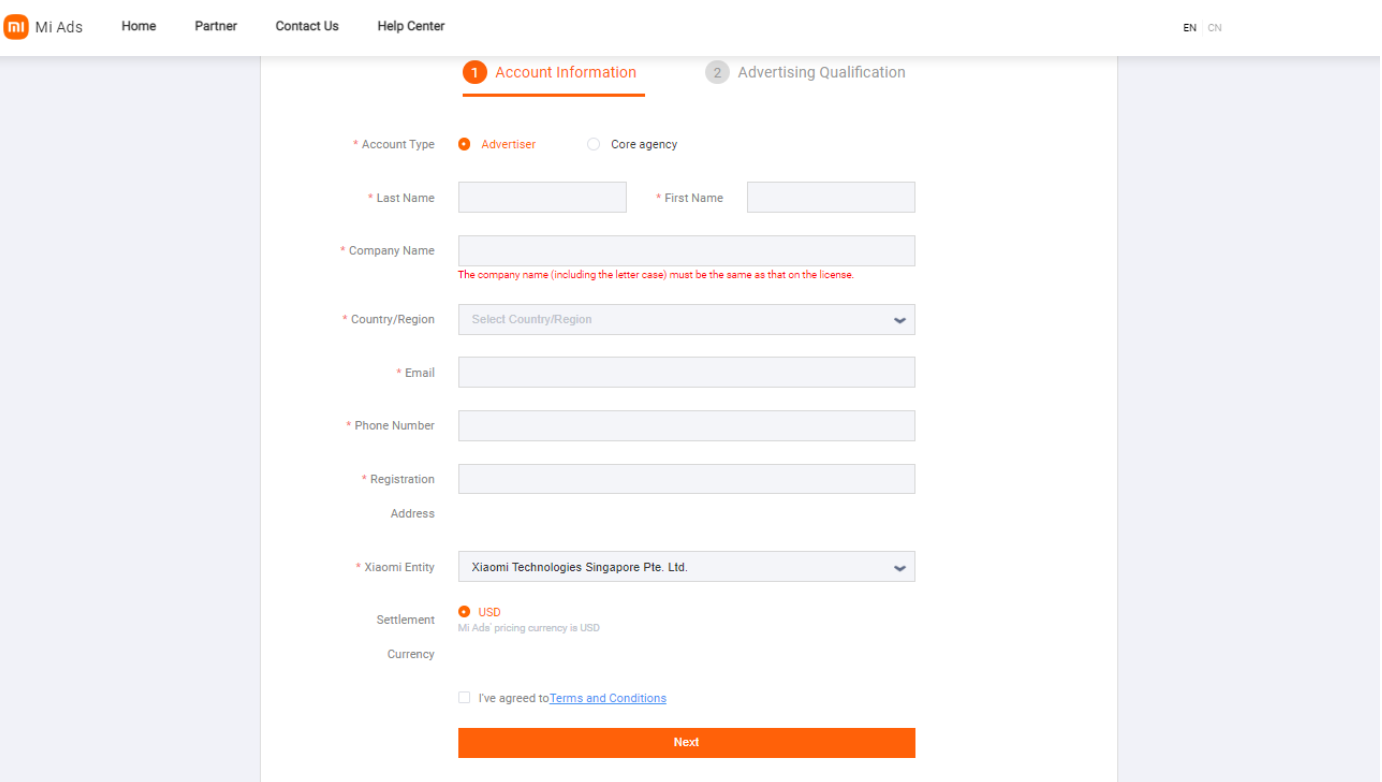
Task: Switch to Advertising Qualification tab
Action: 820,72
